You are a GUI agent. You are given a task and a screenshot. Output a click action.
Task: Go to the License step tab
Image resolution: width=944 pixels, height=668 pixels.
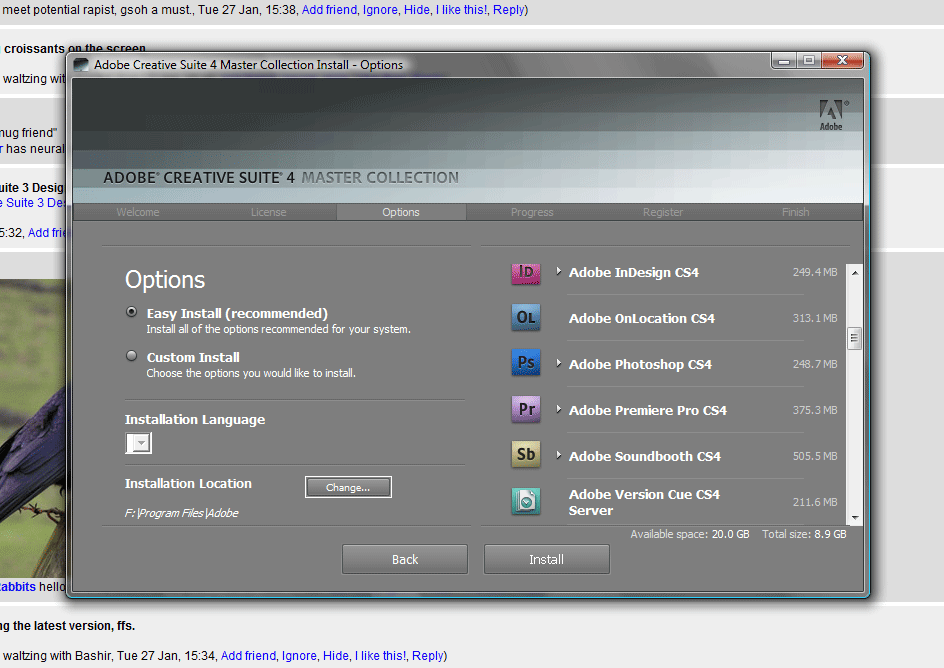[x=269, y=212]
